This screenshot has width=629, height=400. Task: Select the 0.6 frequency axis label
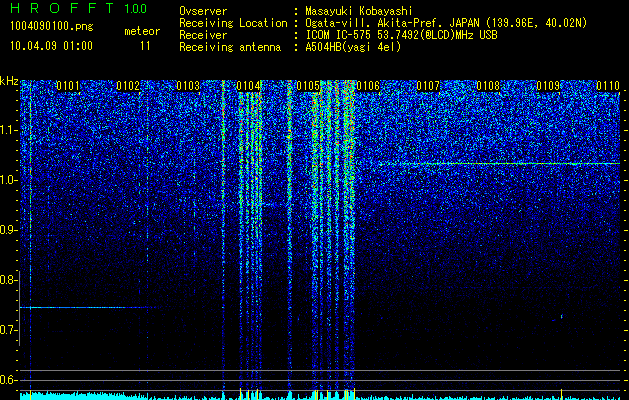[8, 380]
